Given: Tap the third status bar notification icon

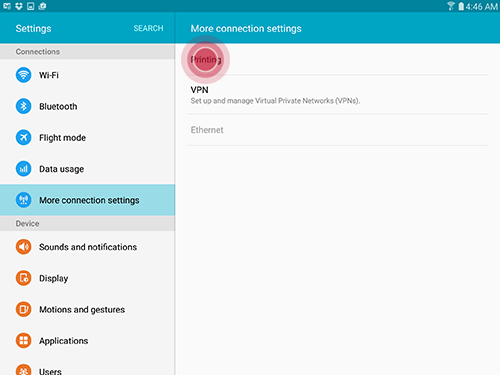Looking at the screenshot, I should 30,6.
